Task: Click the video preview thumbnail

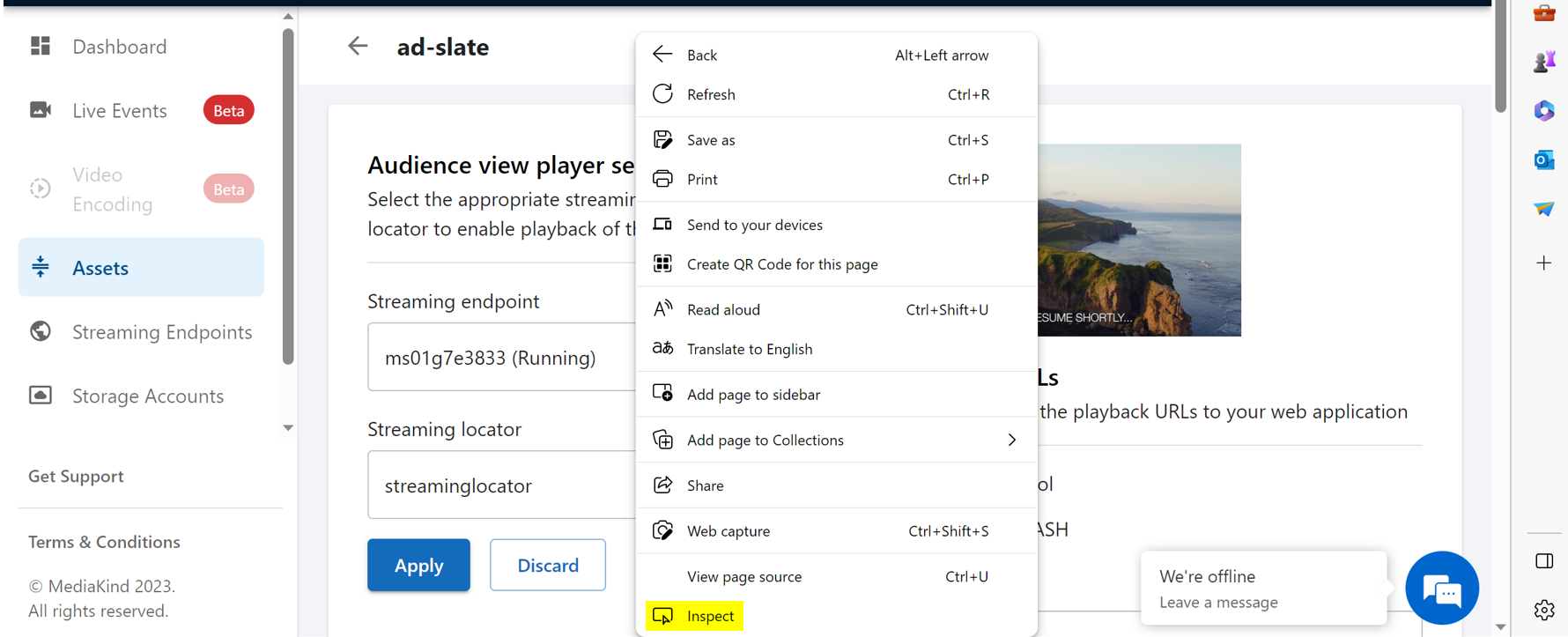Action: coord(1139,240)
